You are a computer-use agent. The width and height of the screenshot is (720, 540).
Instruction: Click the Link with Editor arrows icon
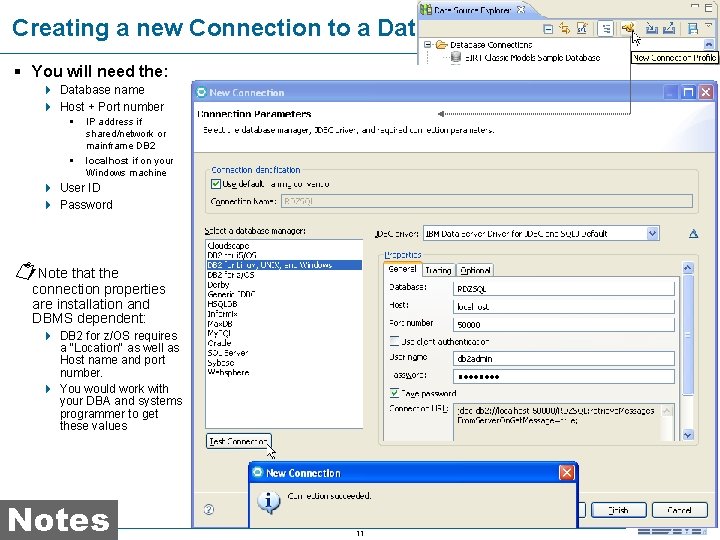coord(565,28)
